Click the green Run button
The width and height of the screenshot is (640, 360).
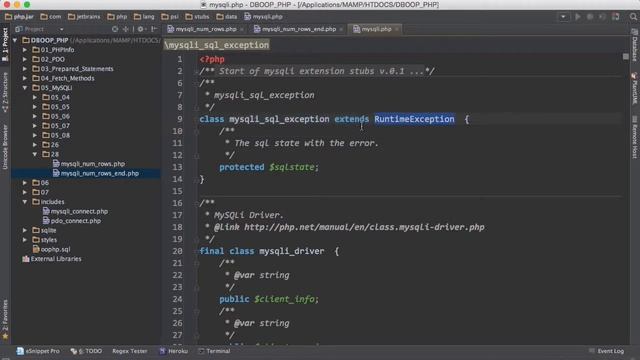[578, 17]
